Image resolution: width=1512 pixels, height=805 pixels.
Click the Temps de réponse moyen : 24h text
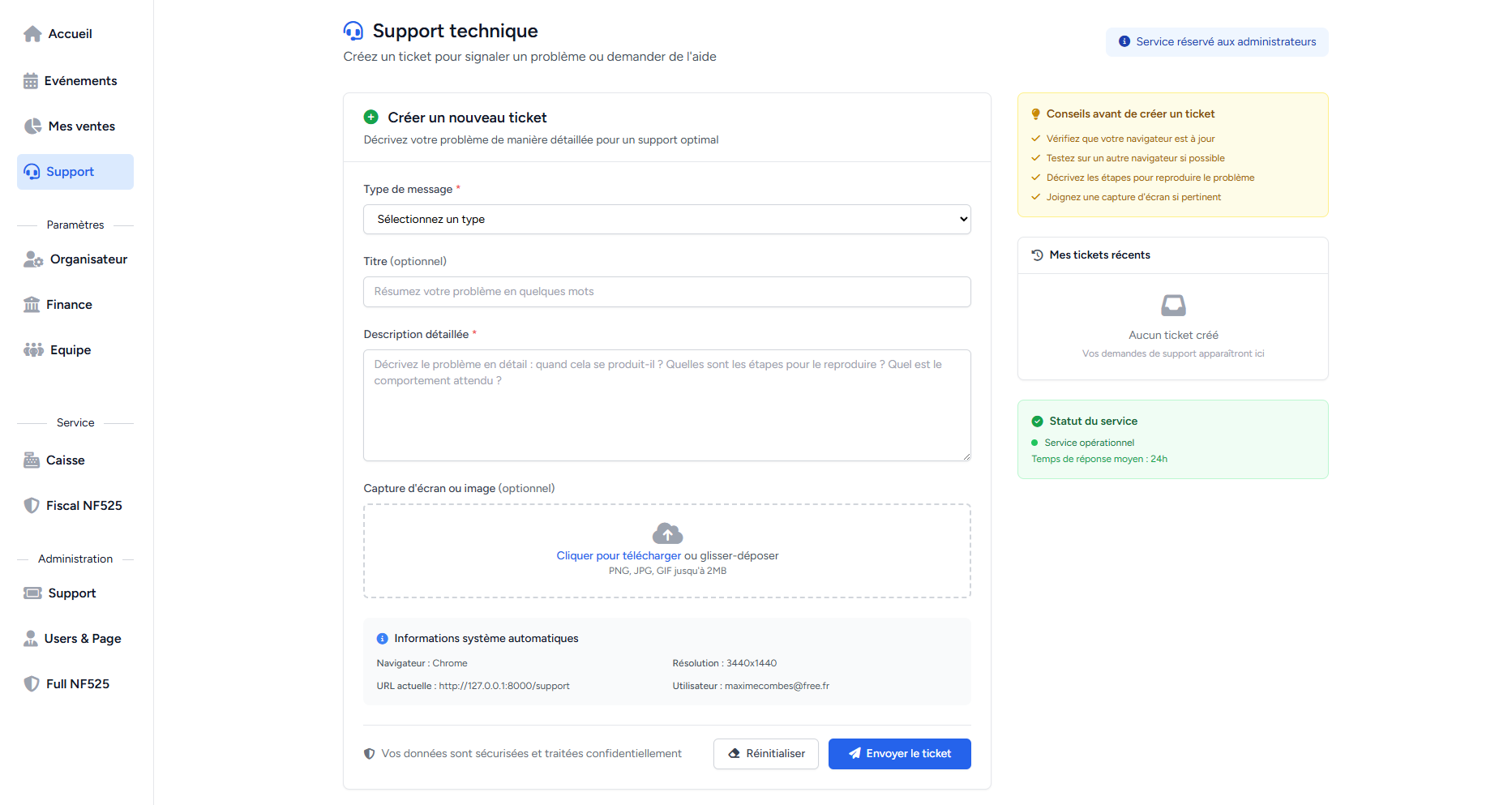(x=1099, y=460)
